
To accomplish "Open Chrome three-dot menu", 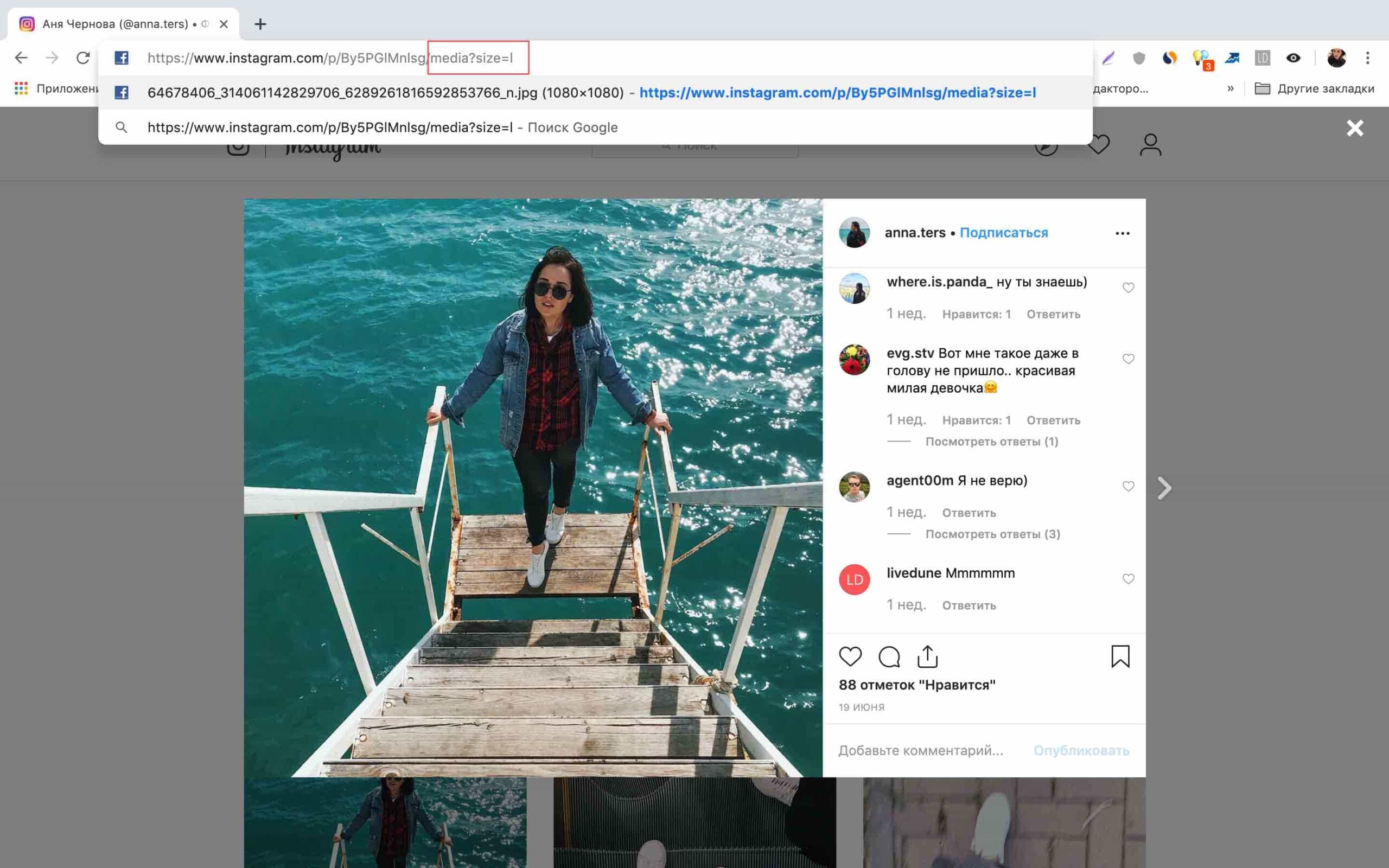I will point(1367,58).
